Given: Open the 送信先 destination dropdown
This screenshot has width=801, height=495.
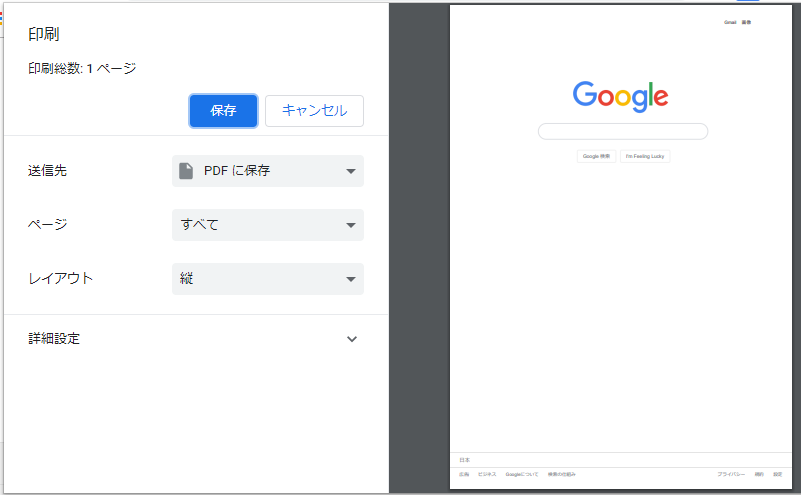Looking at the screenshot, I should (x=268, y=171).
